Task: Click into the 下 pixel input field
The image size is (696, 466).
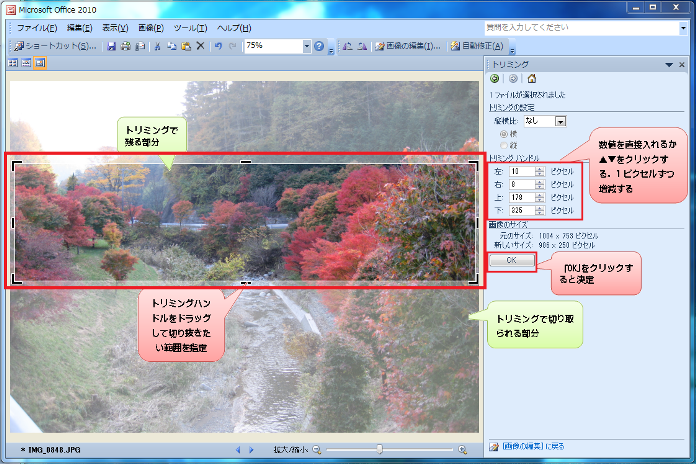Action: [x=522, y=210]
